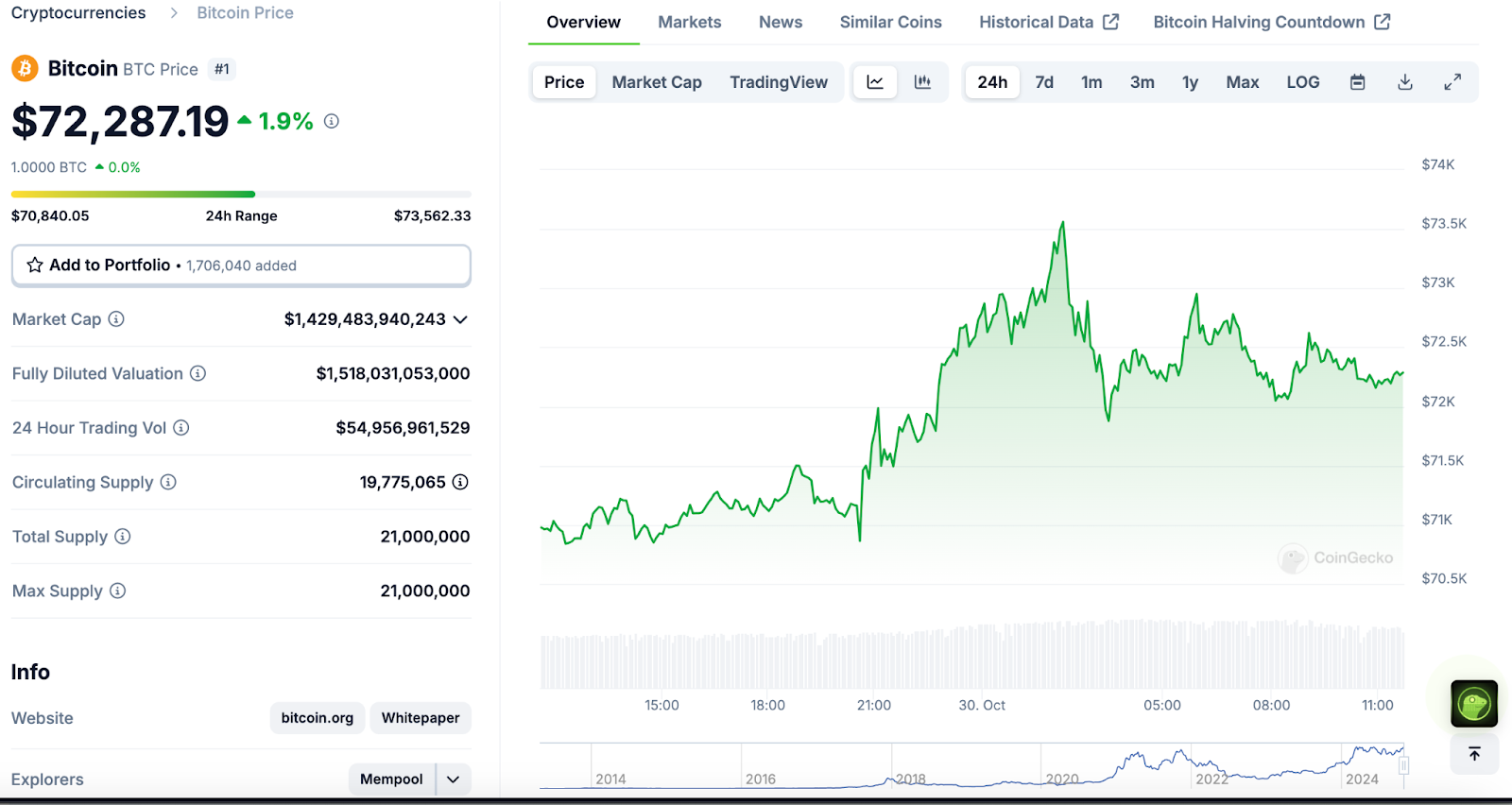The height and width of the screenshot is (805, 1512).
Task: Click the $70,840.05 range low value
Action: coord(50,215)
